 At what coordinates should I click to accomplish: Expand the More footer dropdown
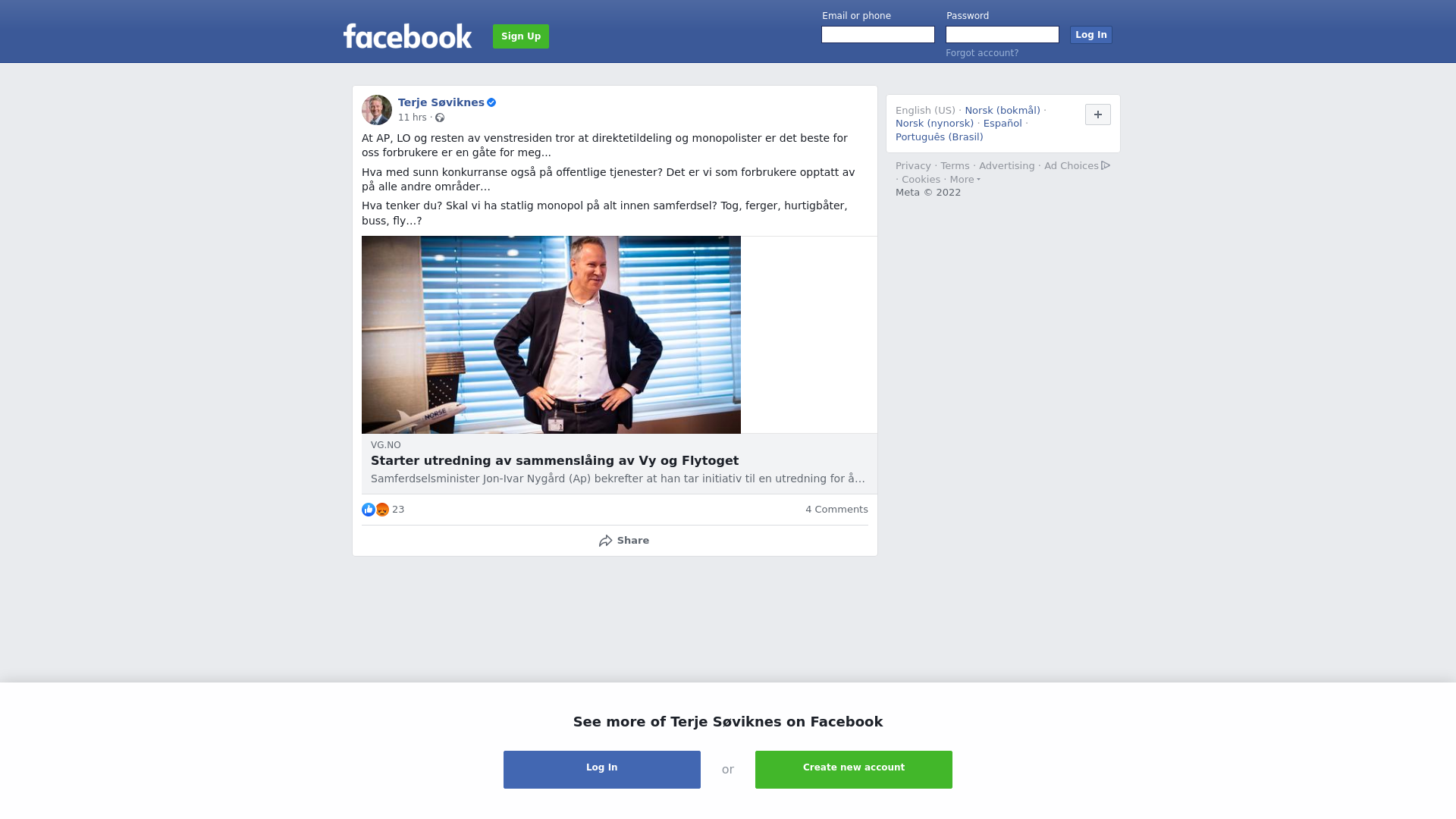[x=965, y=180]
